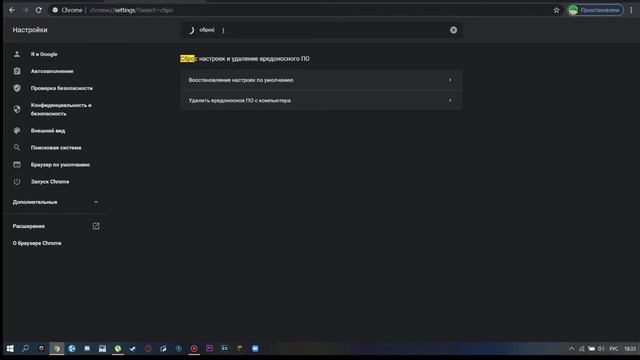Click the Chrome icon in the taskbar
This screenshot has width=640, height=360.
pyautogui.click(x=57, y=348)
